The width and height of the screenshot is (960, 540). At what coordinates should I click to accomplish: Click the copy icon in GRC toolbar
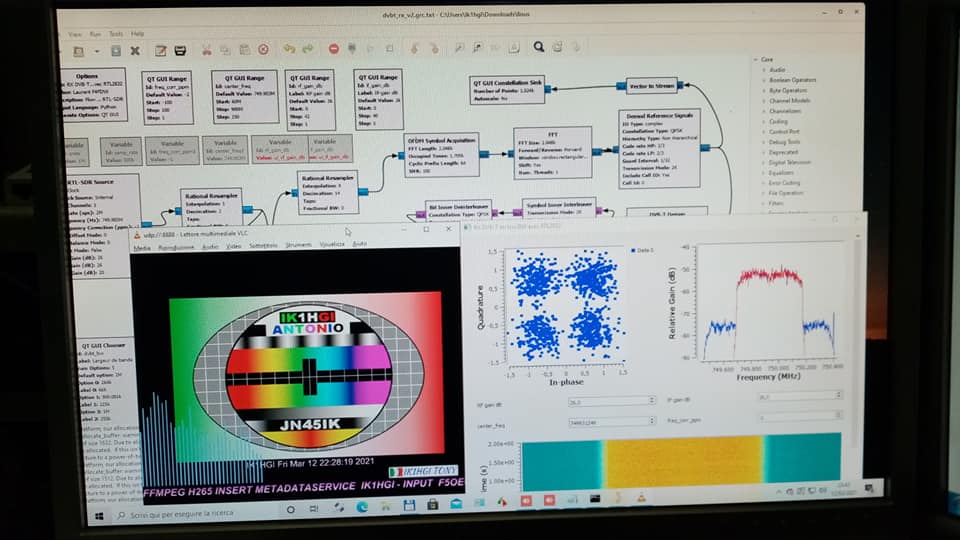tap(225, 50)
